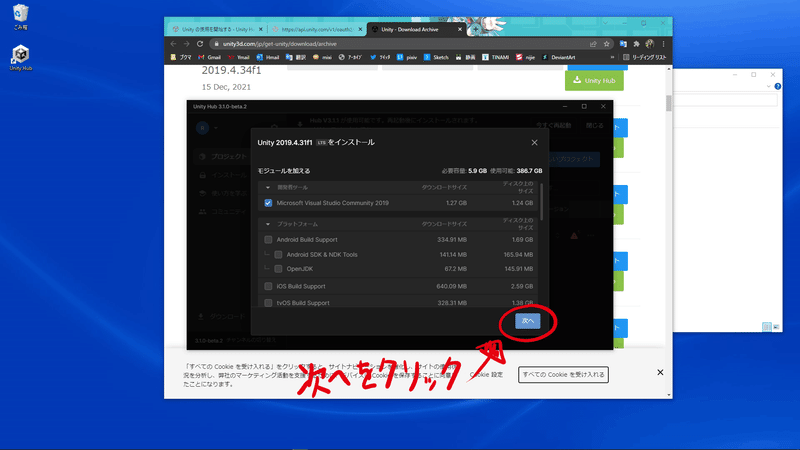Viewport: 800px width, 450px height.
Task: Open the Gmail bookmark
Action: (210, 58)
